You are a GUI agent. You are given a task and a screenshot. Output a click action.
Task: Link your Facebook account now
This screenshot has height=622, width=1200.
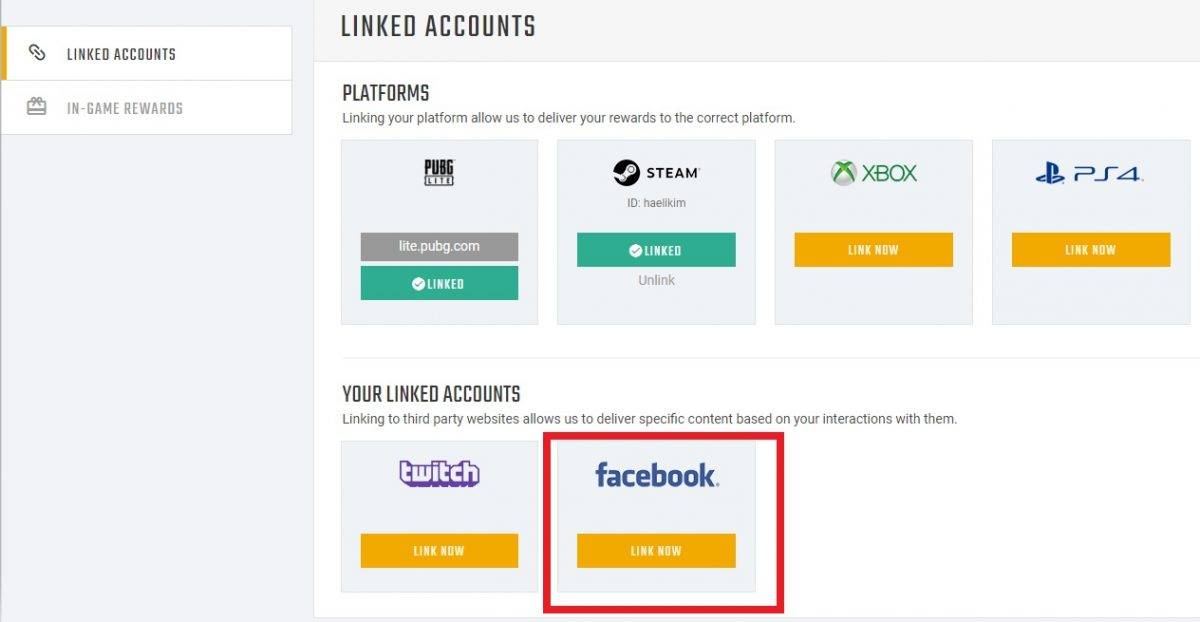tap(656, 551)
